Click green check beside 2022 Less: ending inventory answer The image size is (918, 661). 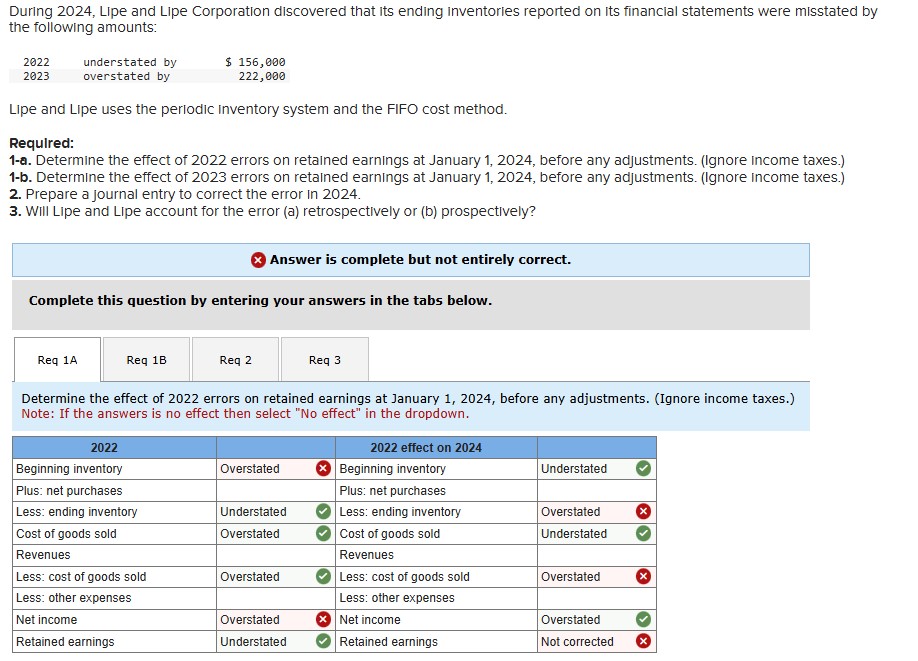point(323,512)
